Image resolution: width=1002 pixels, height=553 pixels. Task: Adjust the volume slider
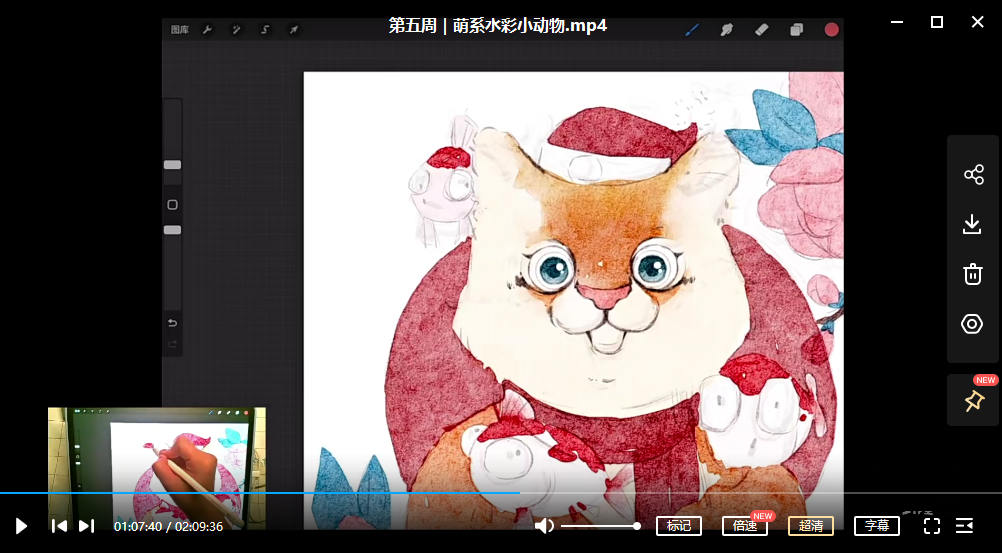tap(600, 526)
